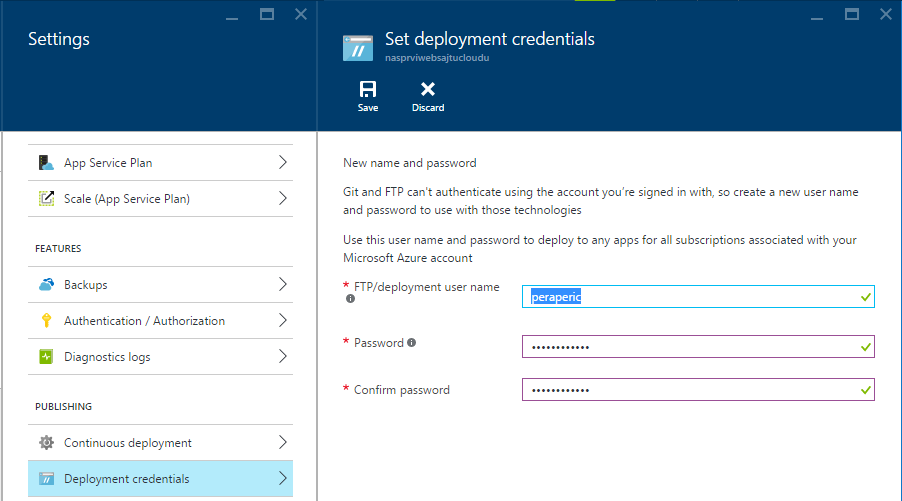The image size is (902, 501).
Task: Click info icon under FTP/deployment user name
Action: 350,299
